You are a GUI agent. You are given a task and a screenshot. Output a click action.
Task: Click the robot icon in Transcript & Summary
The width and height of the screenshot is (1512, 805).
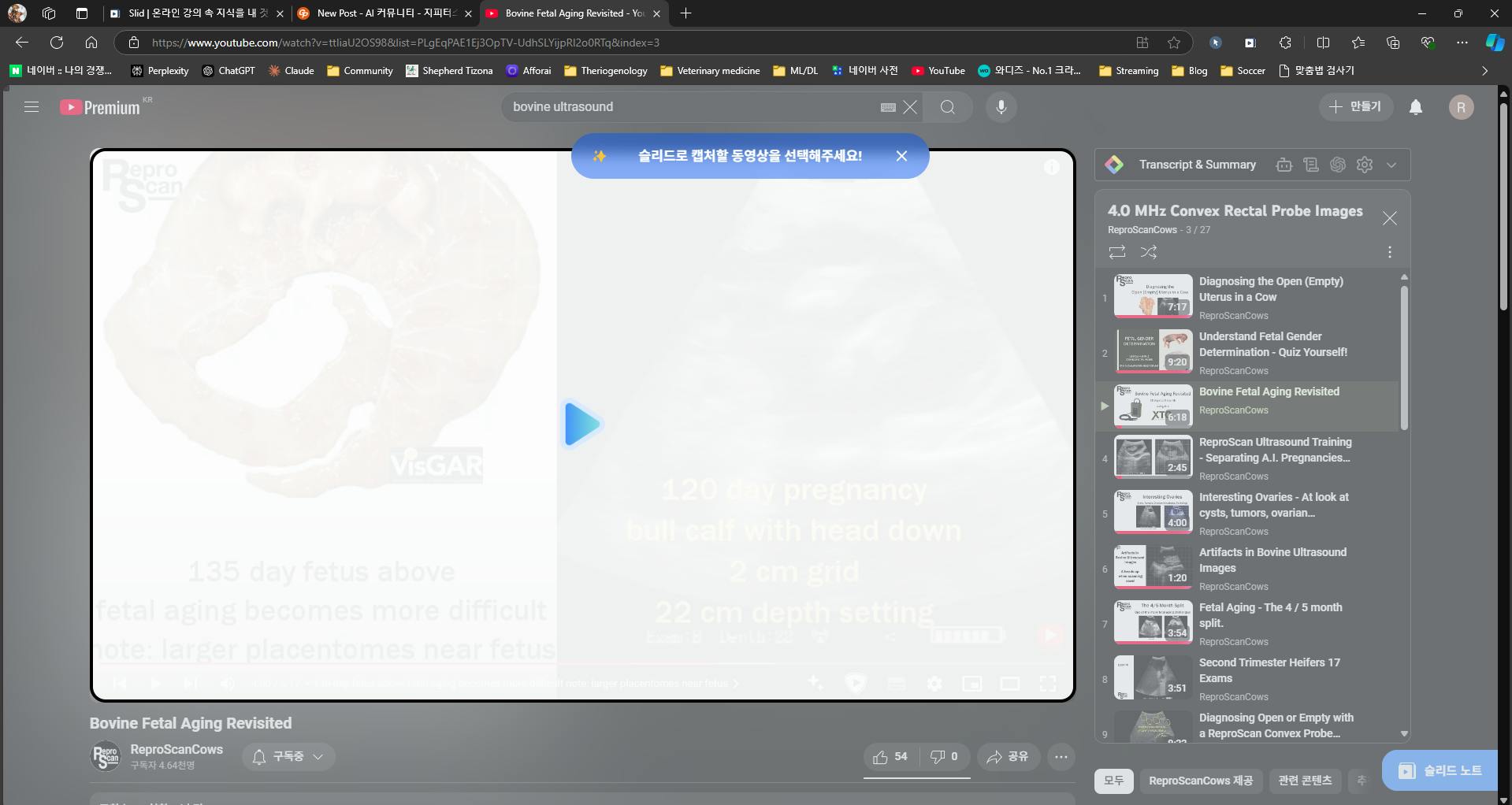pyautogui.click(x=1284, y=165)
